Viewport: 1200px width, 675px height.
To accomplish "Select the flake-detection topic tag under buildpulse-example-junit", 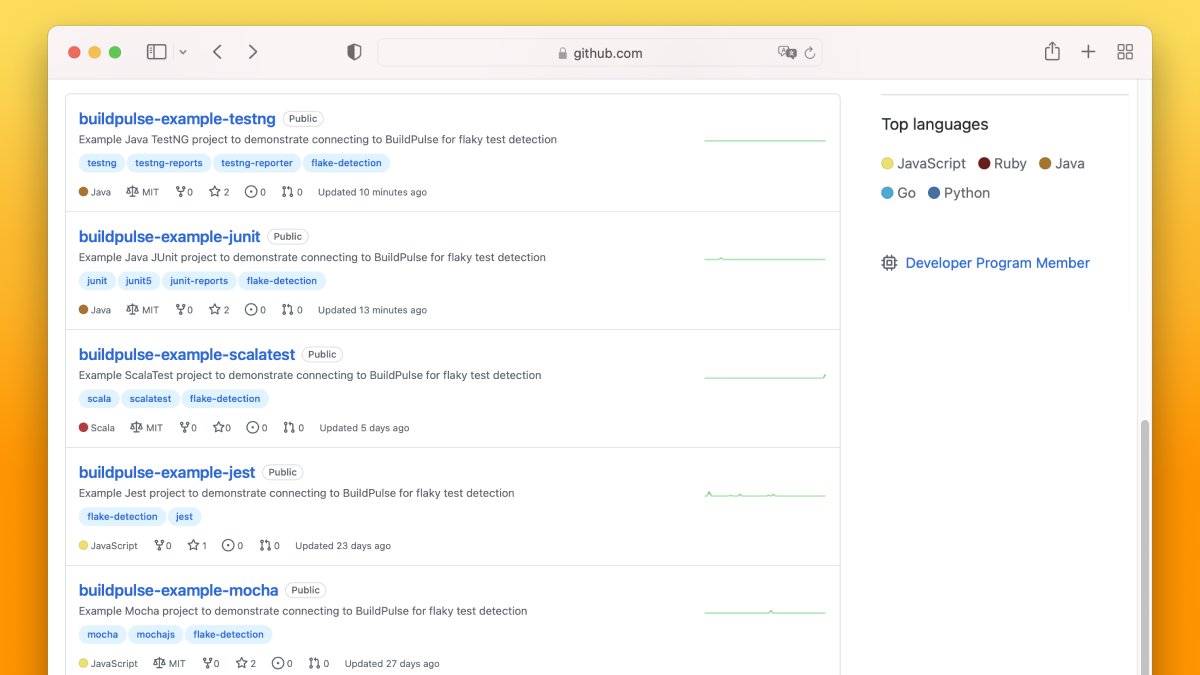I will pos(281,280).
